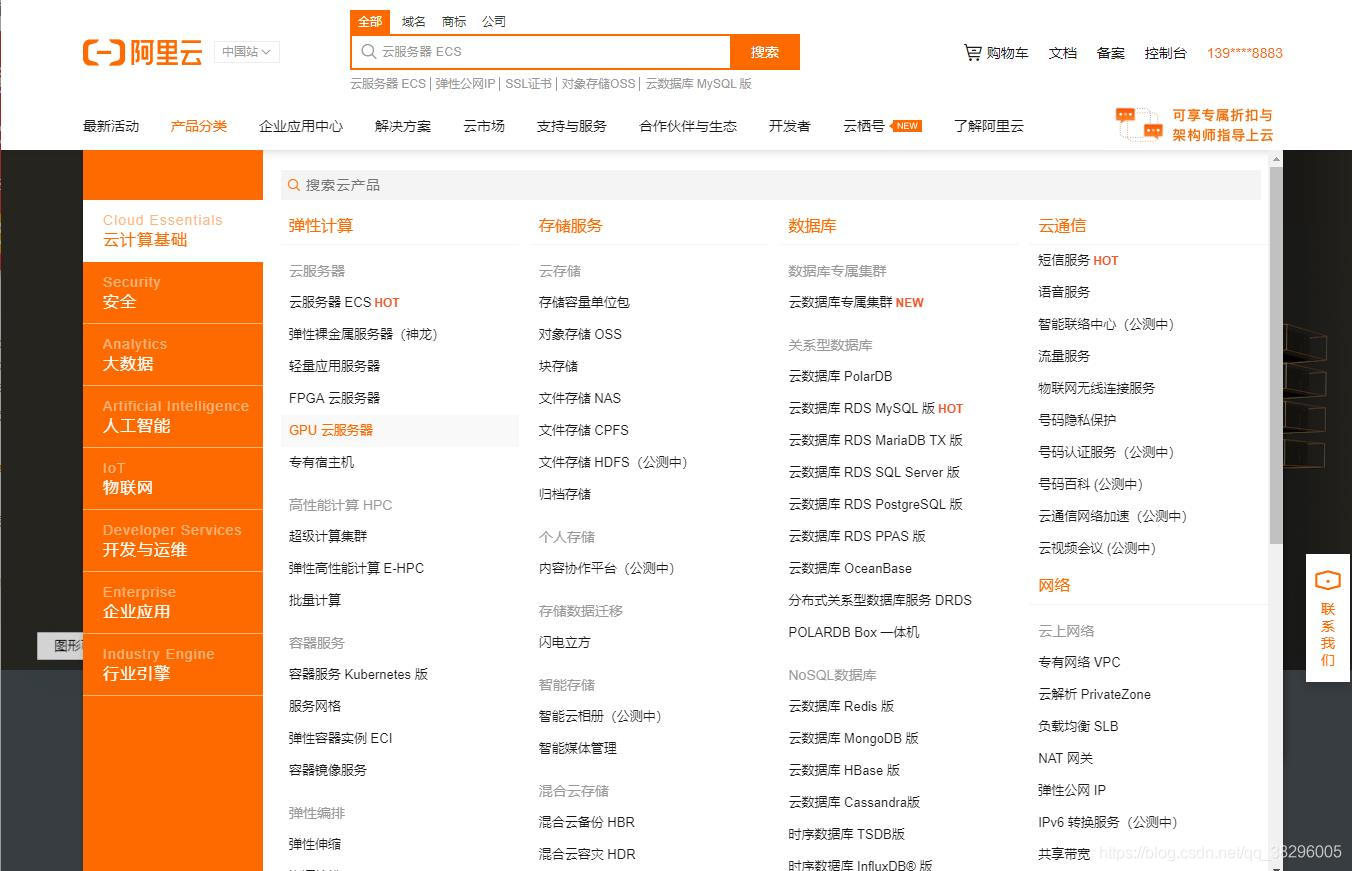Open 云市场 menu
Screen dimensions: 1352x871
point(484,126)
